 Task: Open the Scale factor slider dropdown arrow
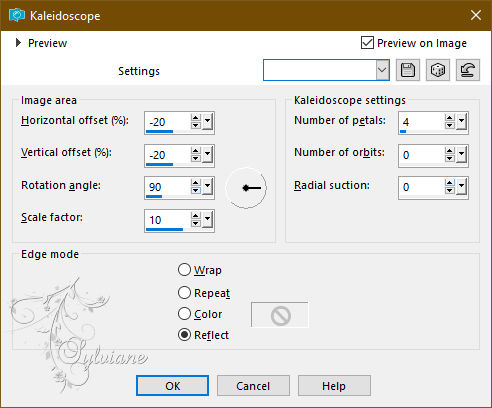[208, 219]
